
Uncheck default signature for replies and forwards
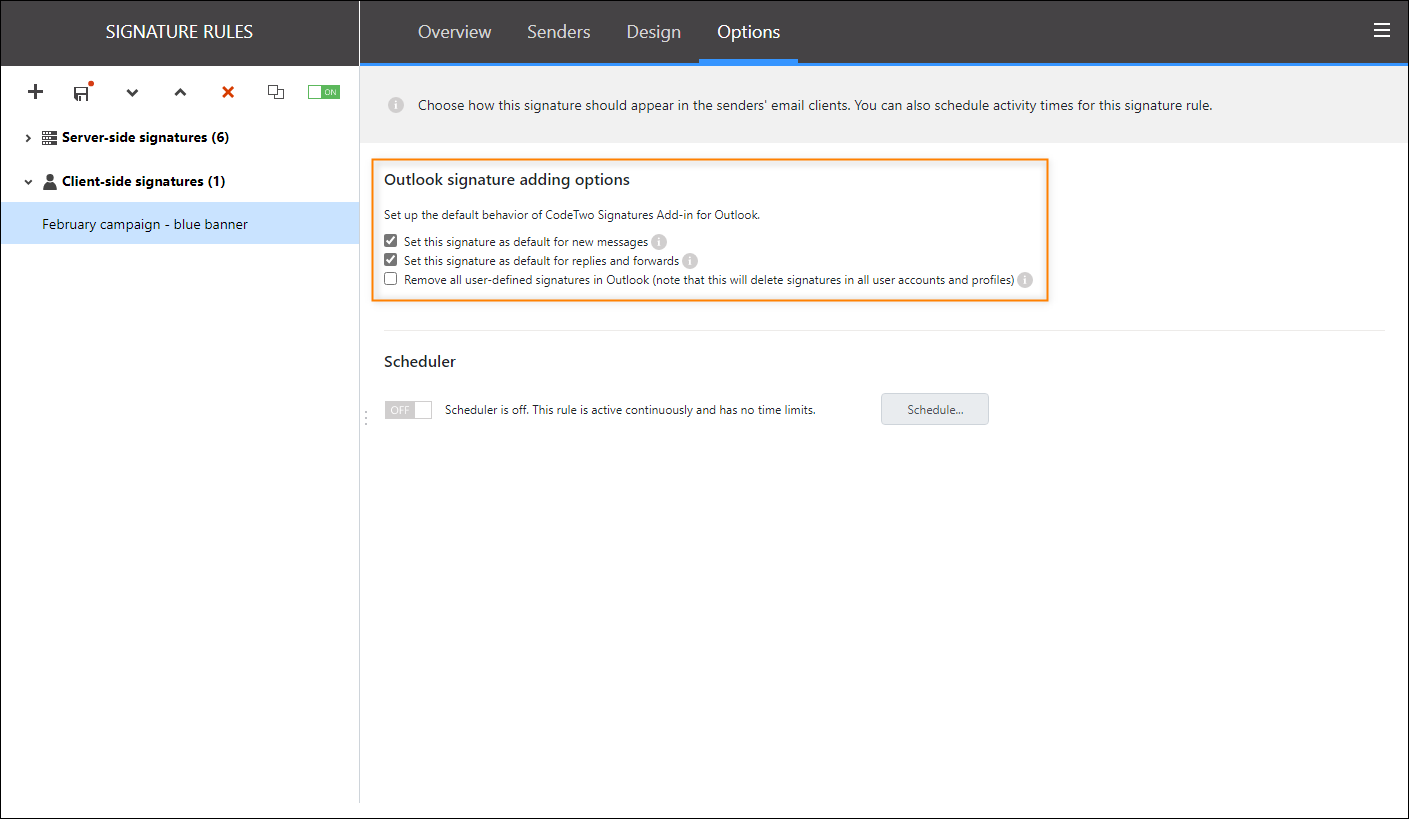[391, 261]
